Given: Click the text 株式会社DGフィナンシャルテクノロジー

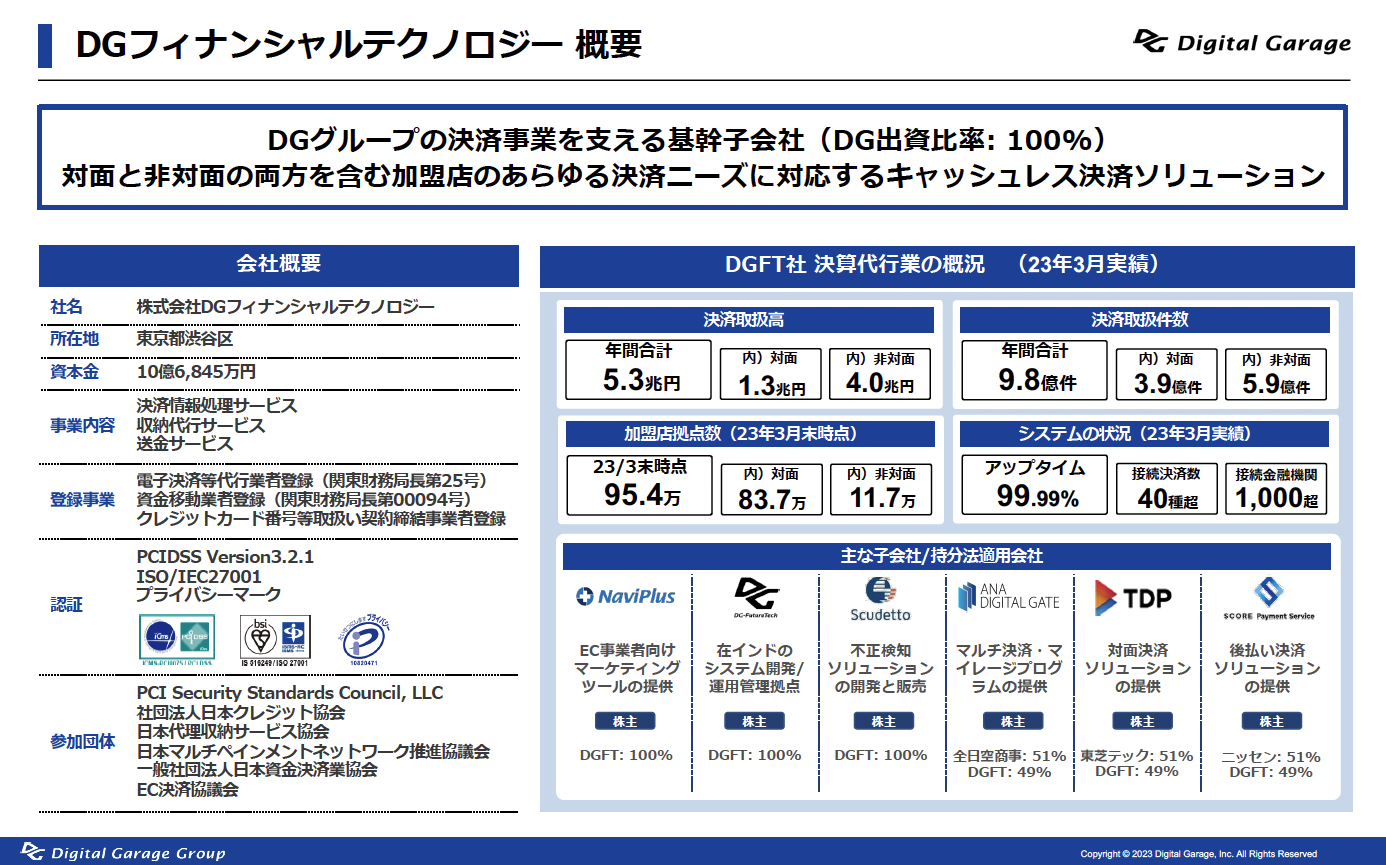Looking at the screenshot, I should [285, 307].
